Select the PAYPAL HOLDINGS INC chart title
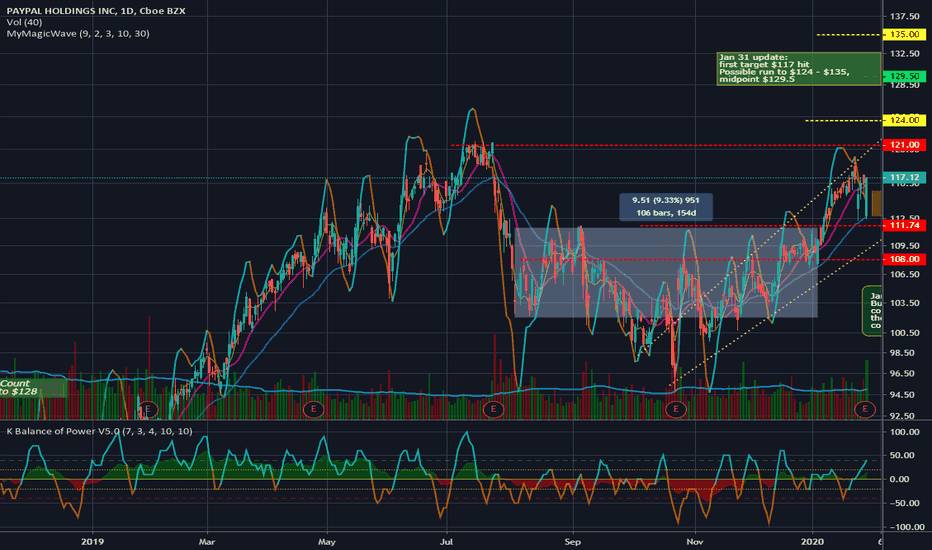The image size is (932, 550). 96,11
